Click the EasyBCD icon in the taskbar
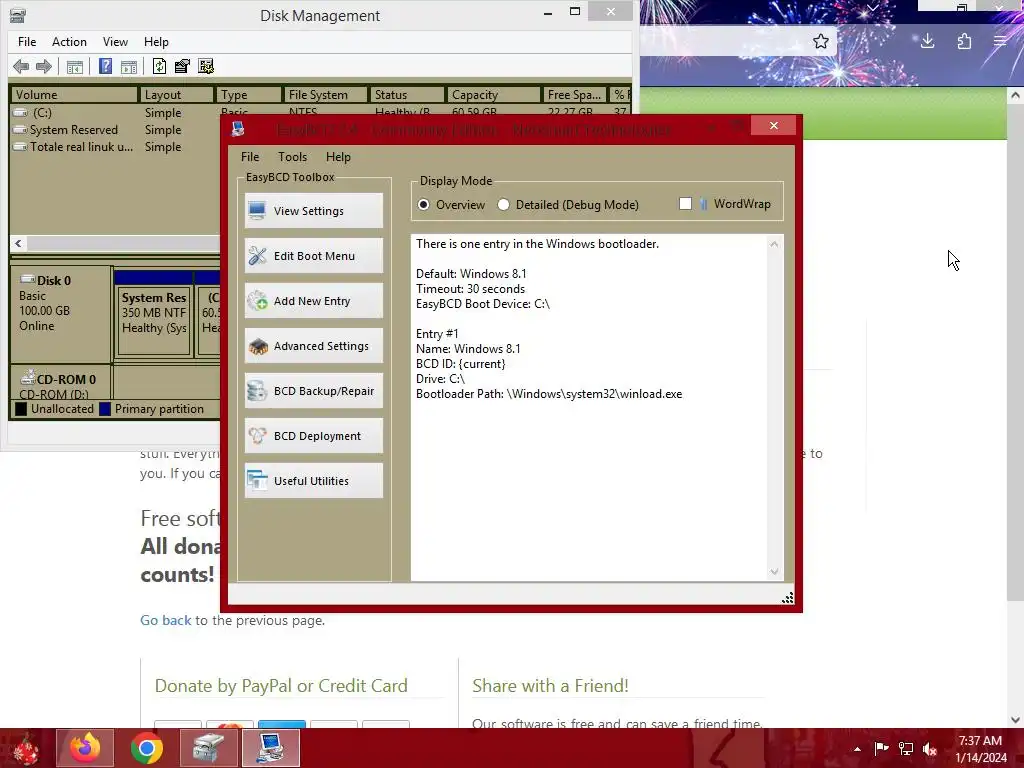1024x768 pixels. click(270, 748)
